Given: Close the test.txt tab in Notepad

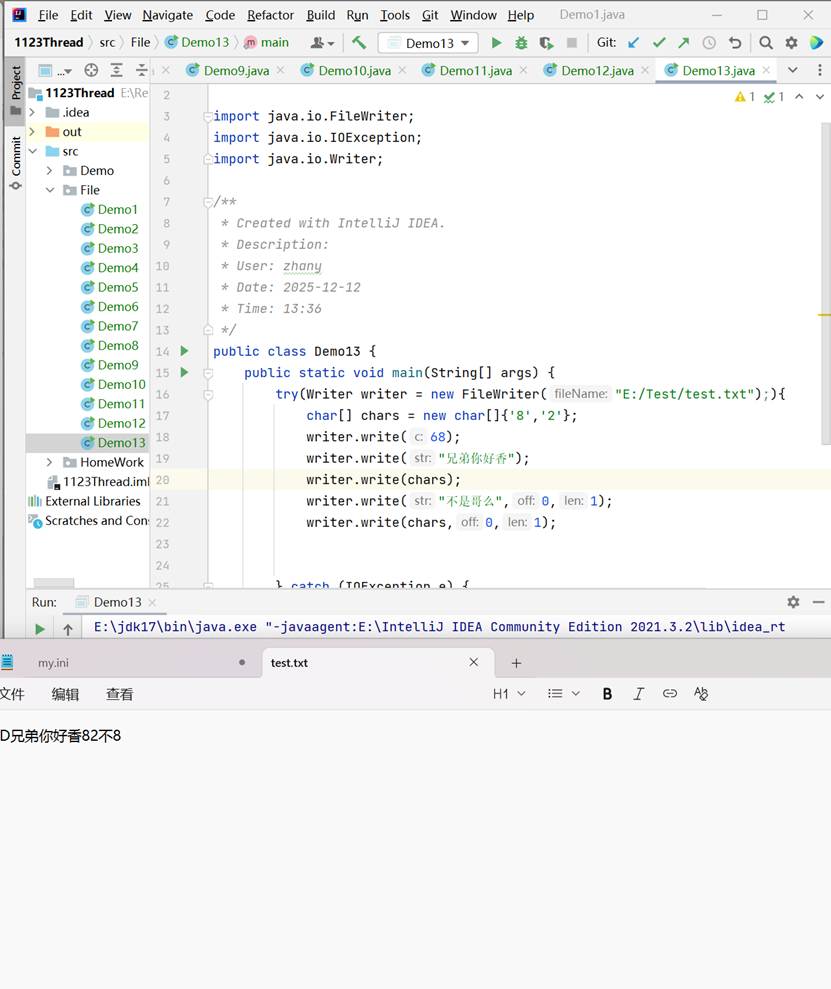Looking at the screenshot, I should click(474, 662).
